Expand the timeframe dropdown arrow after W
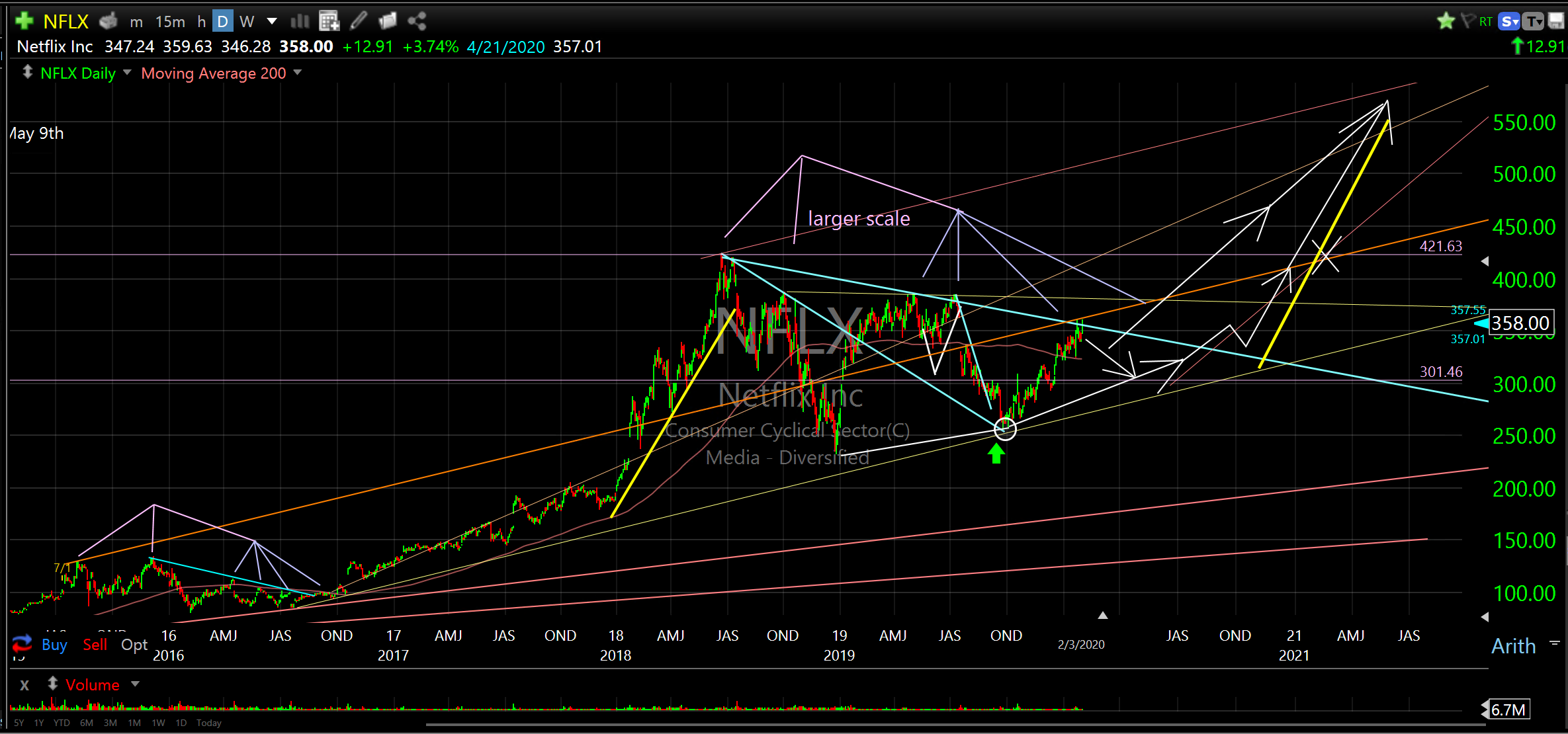1568x734 pixels. (x=271, y=21)
